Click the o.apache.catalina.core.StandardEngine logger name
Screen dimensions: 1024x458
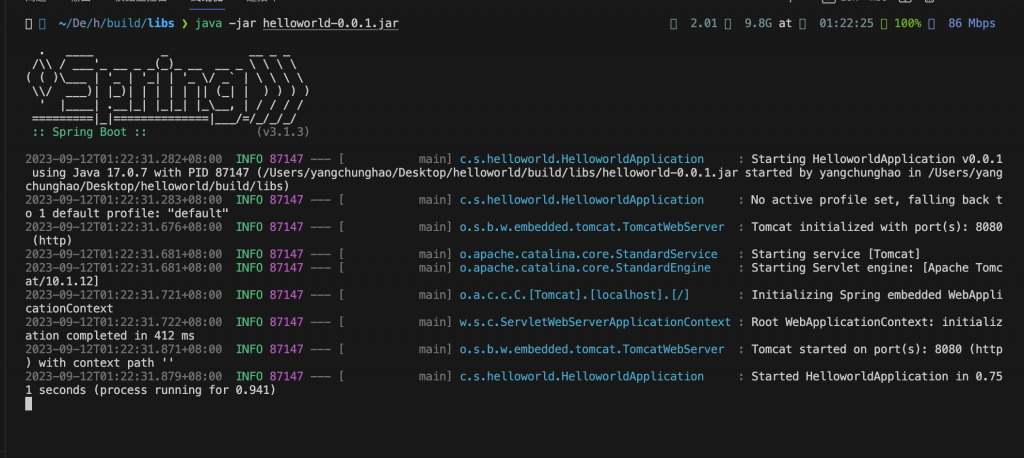(x=585, y=267)
